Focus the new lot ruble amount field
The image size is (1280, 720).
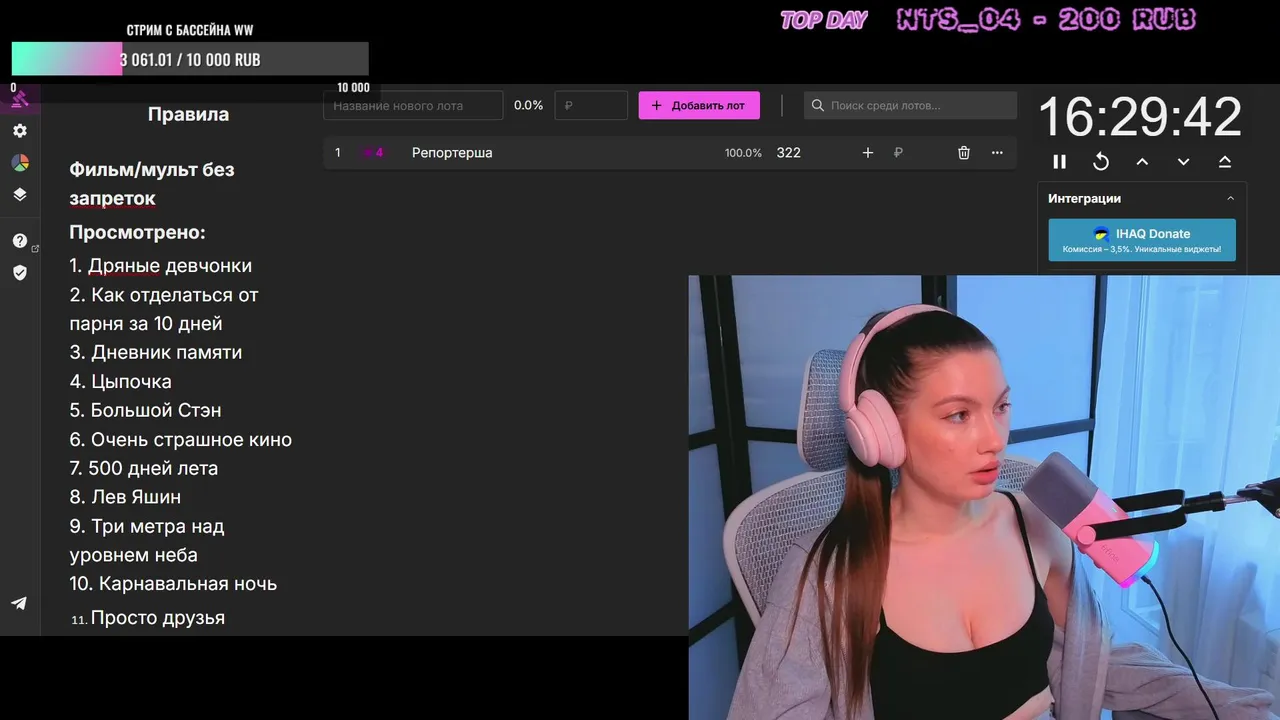pyautogui.click(x=591, y=105)
